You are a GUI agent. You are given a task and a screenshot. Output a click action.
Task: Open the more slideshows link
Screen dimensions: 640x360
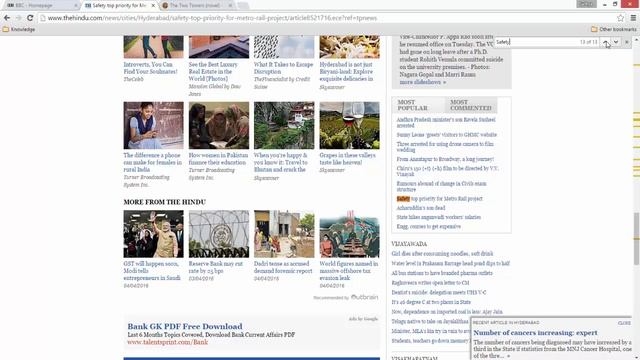(422, 82)
